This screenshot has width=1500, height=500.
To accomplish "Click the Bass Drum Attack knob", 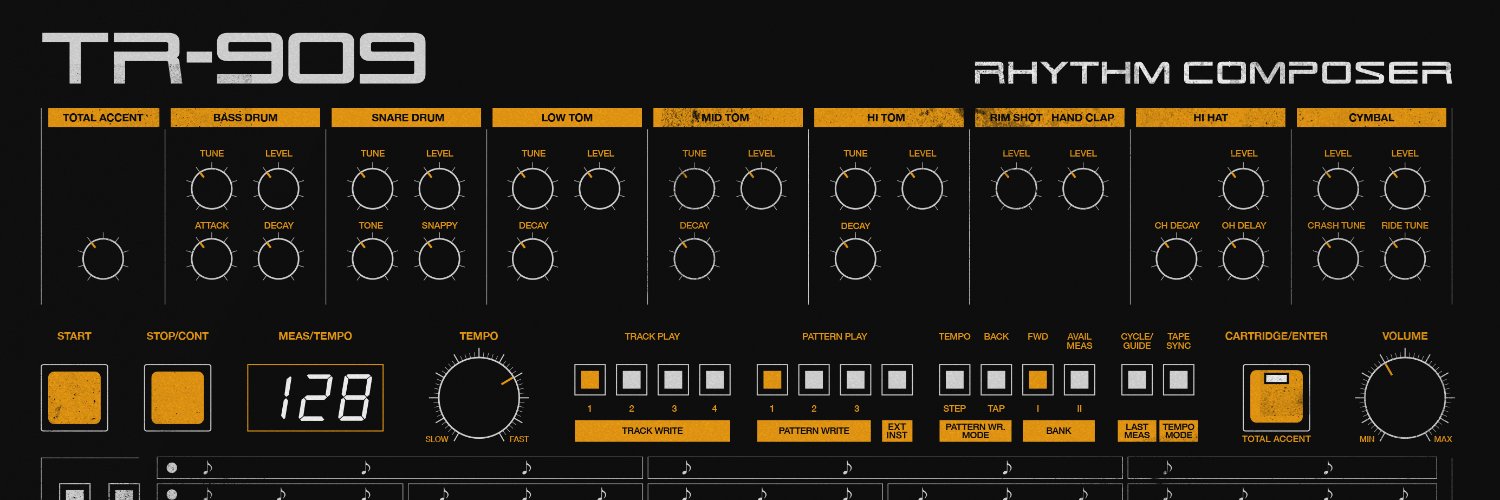I will point(211,259).
